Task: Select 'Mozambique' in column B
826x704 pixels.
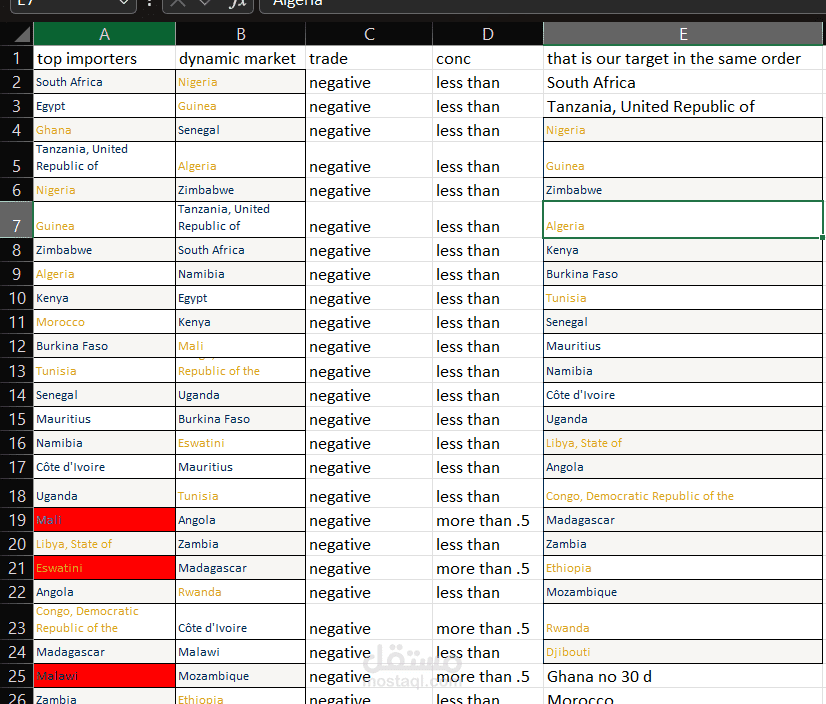Action: 241,676
